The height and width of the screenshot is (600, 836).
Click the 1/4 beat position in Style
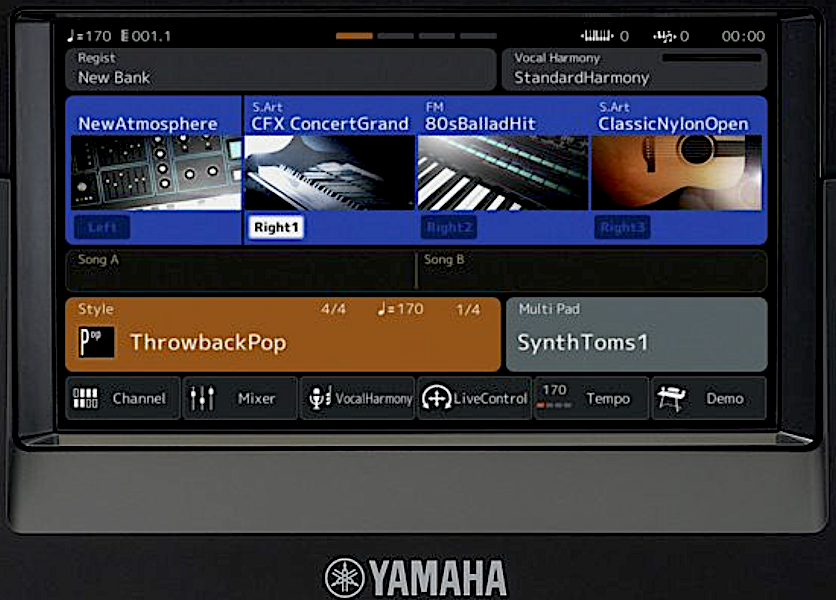468,309
